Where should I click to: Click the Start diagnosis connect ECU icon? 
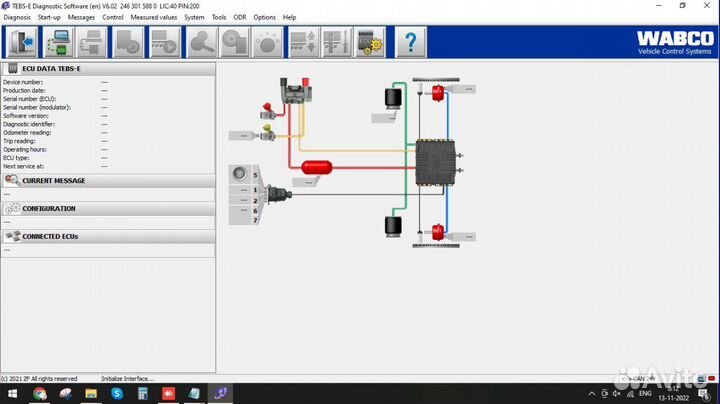click(58, 42)
